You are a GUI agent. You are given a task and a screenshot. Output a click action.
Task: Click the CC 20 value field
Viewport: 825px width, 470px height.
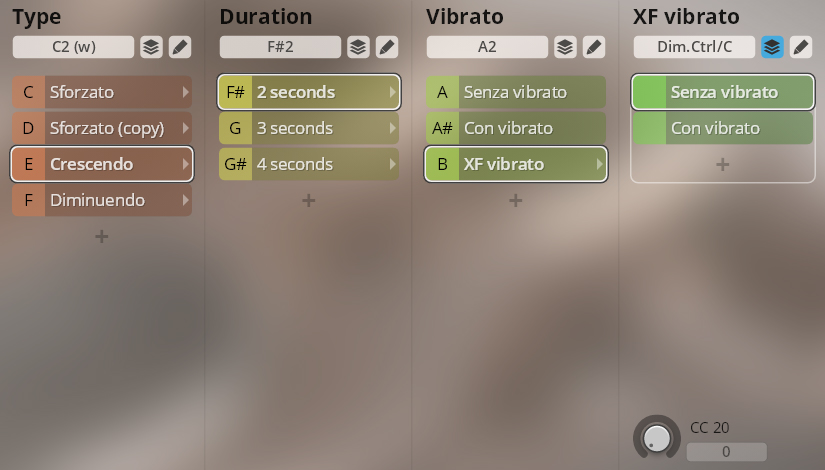726,452
